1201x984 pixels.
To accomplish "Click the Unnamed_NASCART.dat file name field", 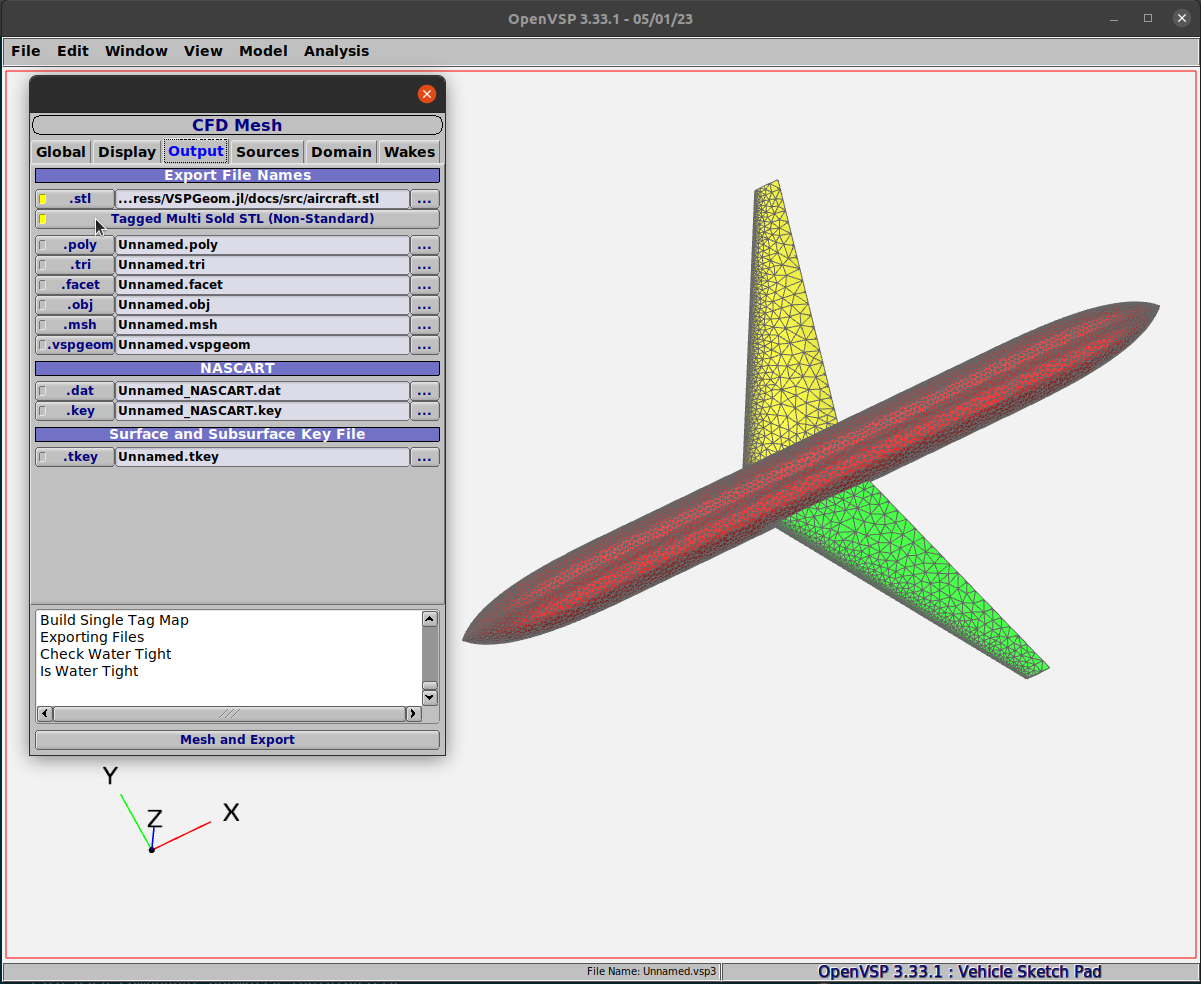I will [262, 391].
